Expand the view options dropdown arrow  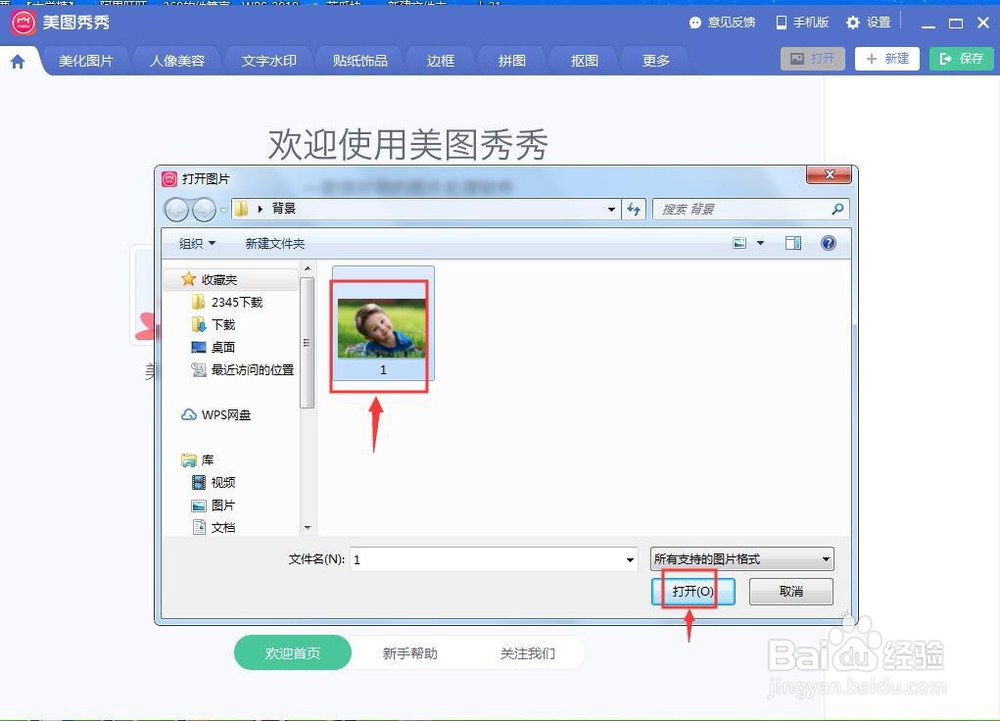[760, 243]
